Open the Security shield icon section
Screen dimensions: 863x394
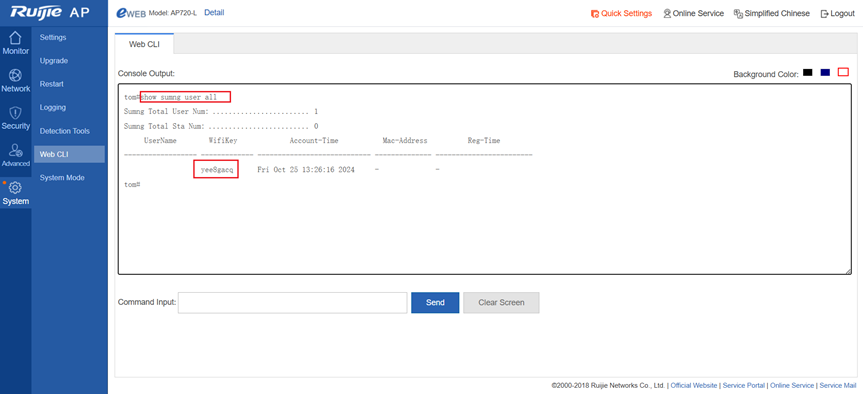(x=15, y=118)
